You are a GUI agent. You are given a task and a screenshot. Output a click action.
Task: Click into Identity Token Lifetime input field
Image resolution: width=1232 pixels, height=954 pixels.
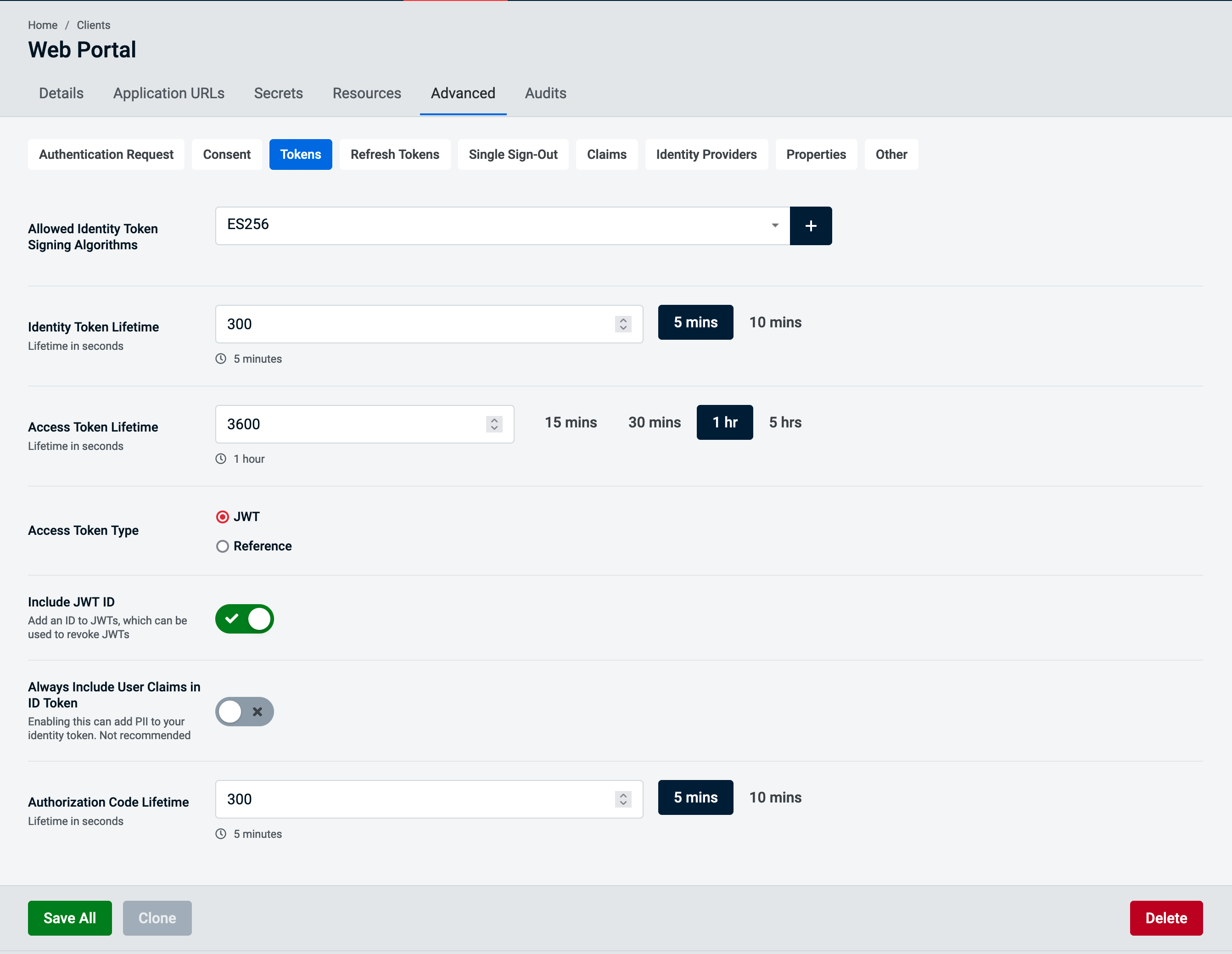(x=412, y=324)
